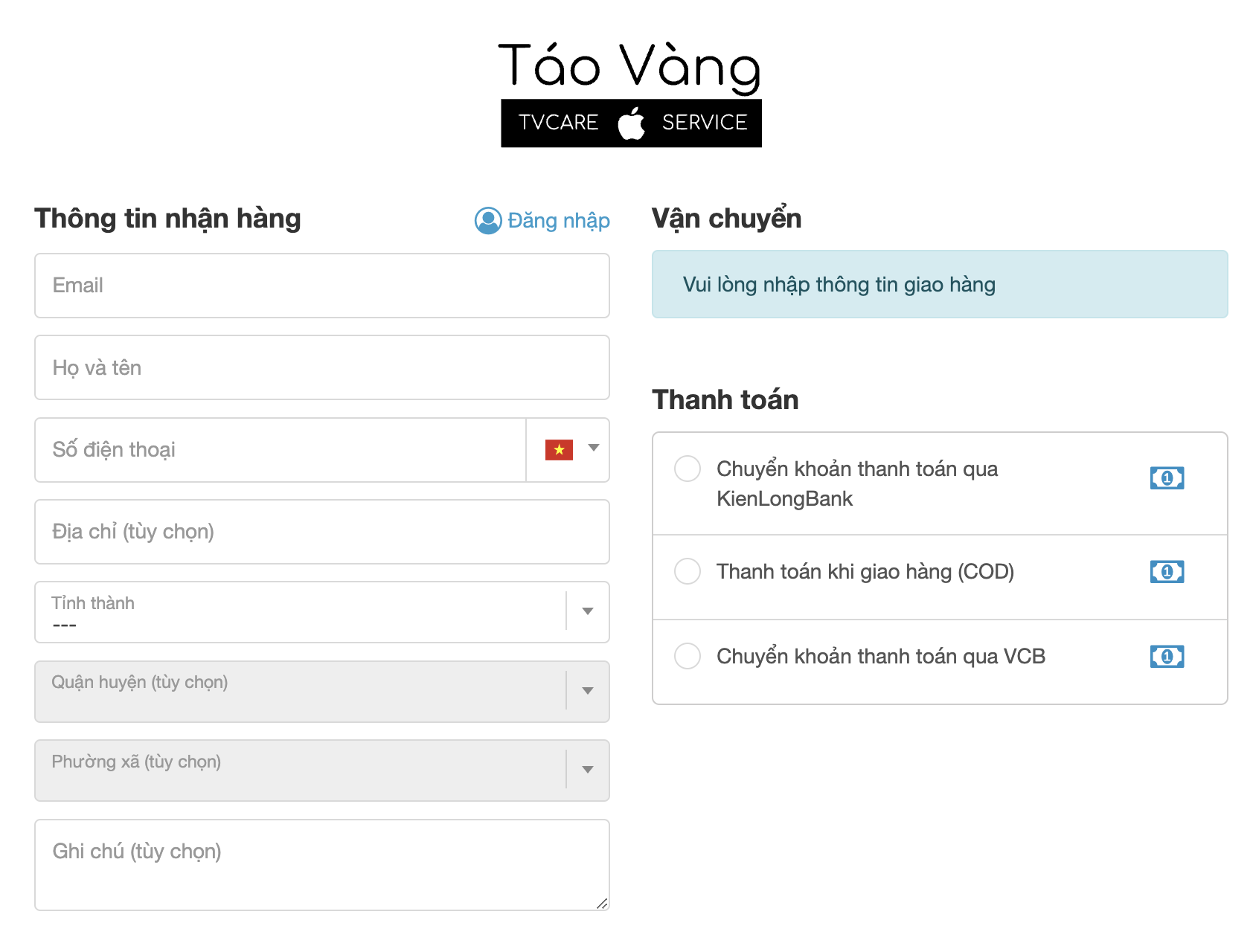
Task: Click the Táo Vàng TVCare logo
Action: click(630, 94)
